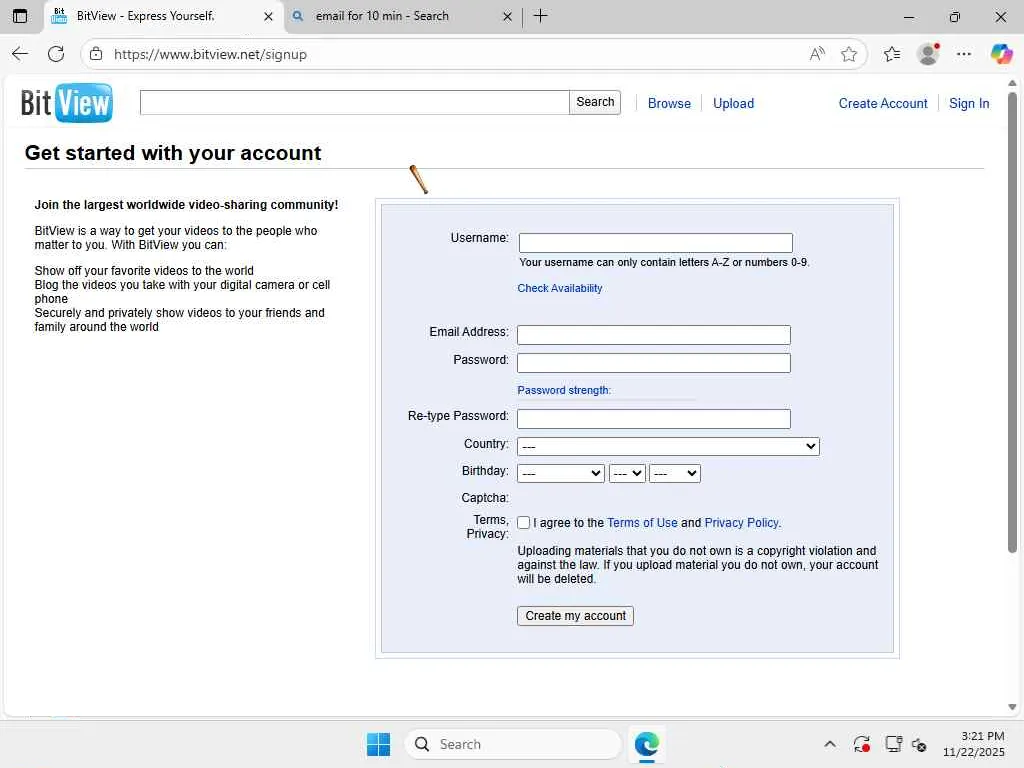This screenshot has height=768, width=1024.
Task: Click the muted volume tray icon
Action: tap(919, 744)
